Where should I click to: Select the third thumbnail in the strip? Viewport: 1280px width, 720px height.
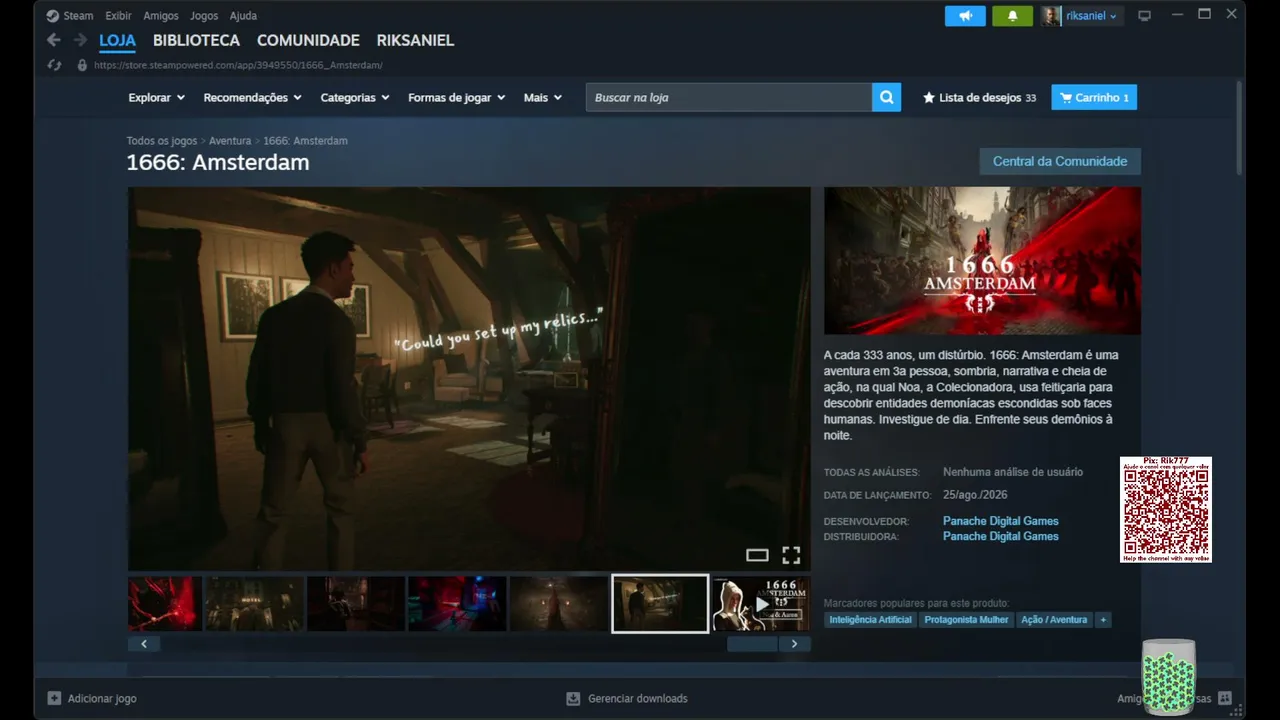(356, 604)
